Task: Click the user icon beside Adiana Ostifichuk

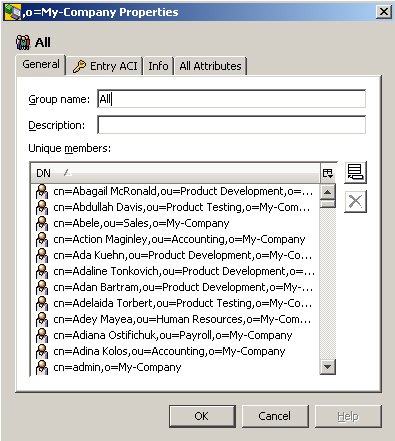Action: [42, 335]
